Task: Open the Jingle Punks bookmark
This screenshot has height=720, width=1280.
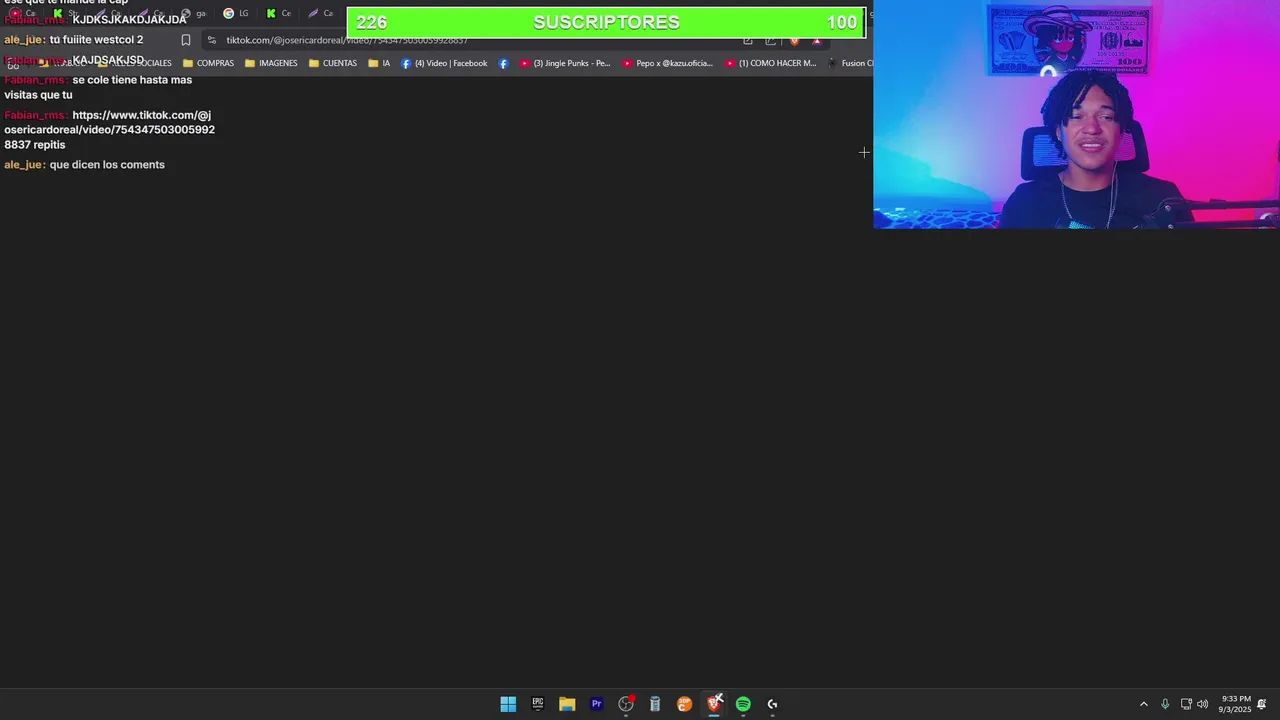Action: pos(565,63)
